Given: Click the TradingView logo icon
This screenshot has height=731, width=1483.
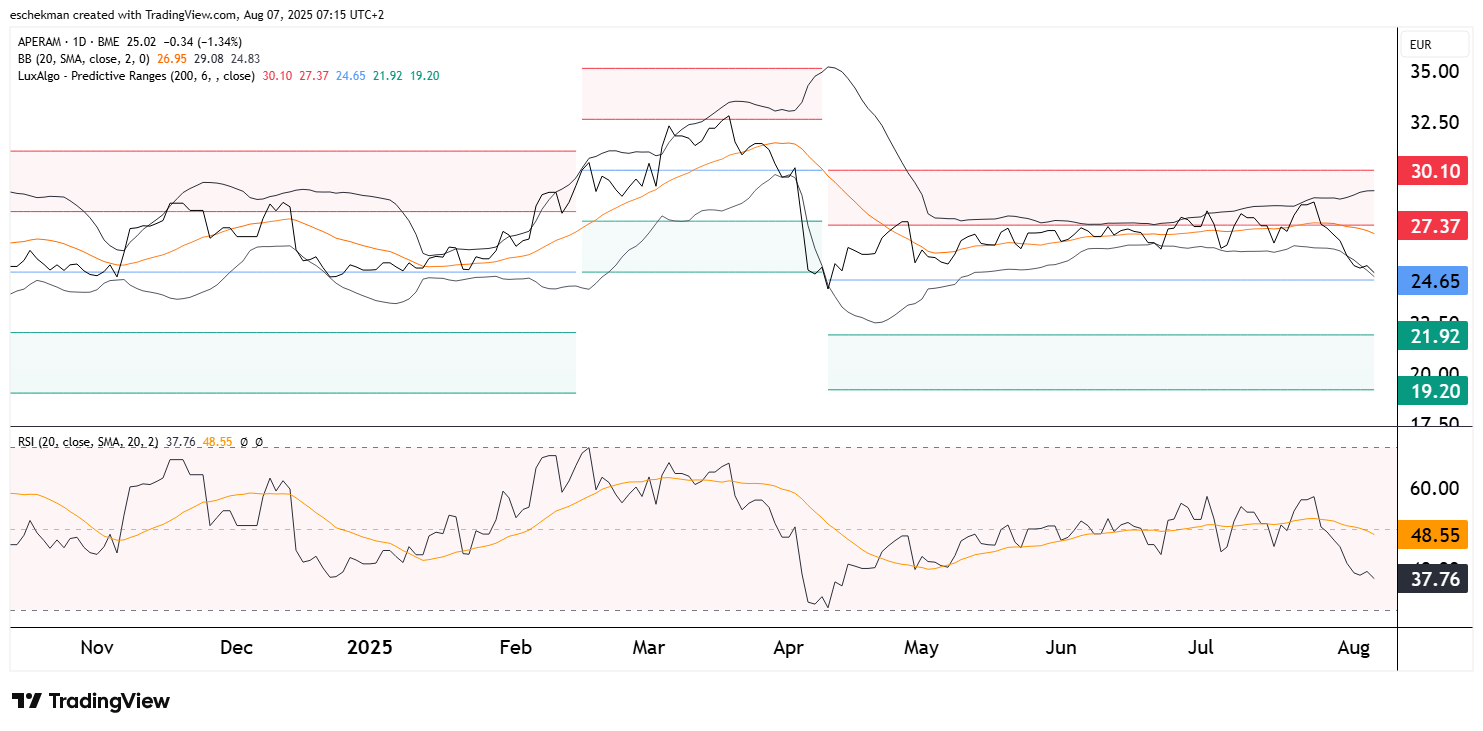Looking at the screenshot, I should click(x=27, y=701).
